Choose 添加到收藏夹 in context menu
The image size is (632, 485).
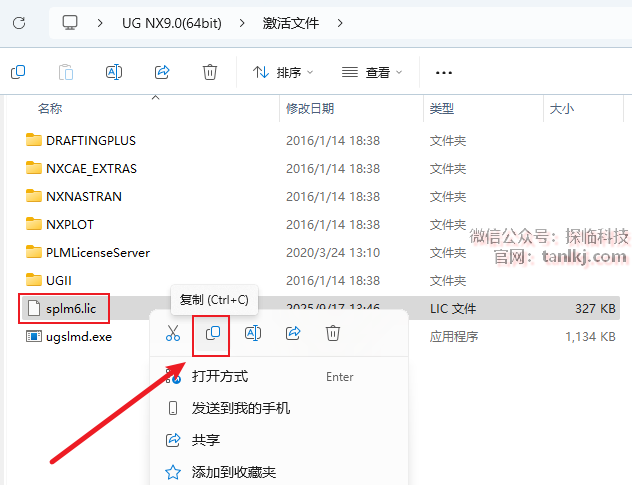[x=279, y=472]
